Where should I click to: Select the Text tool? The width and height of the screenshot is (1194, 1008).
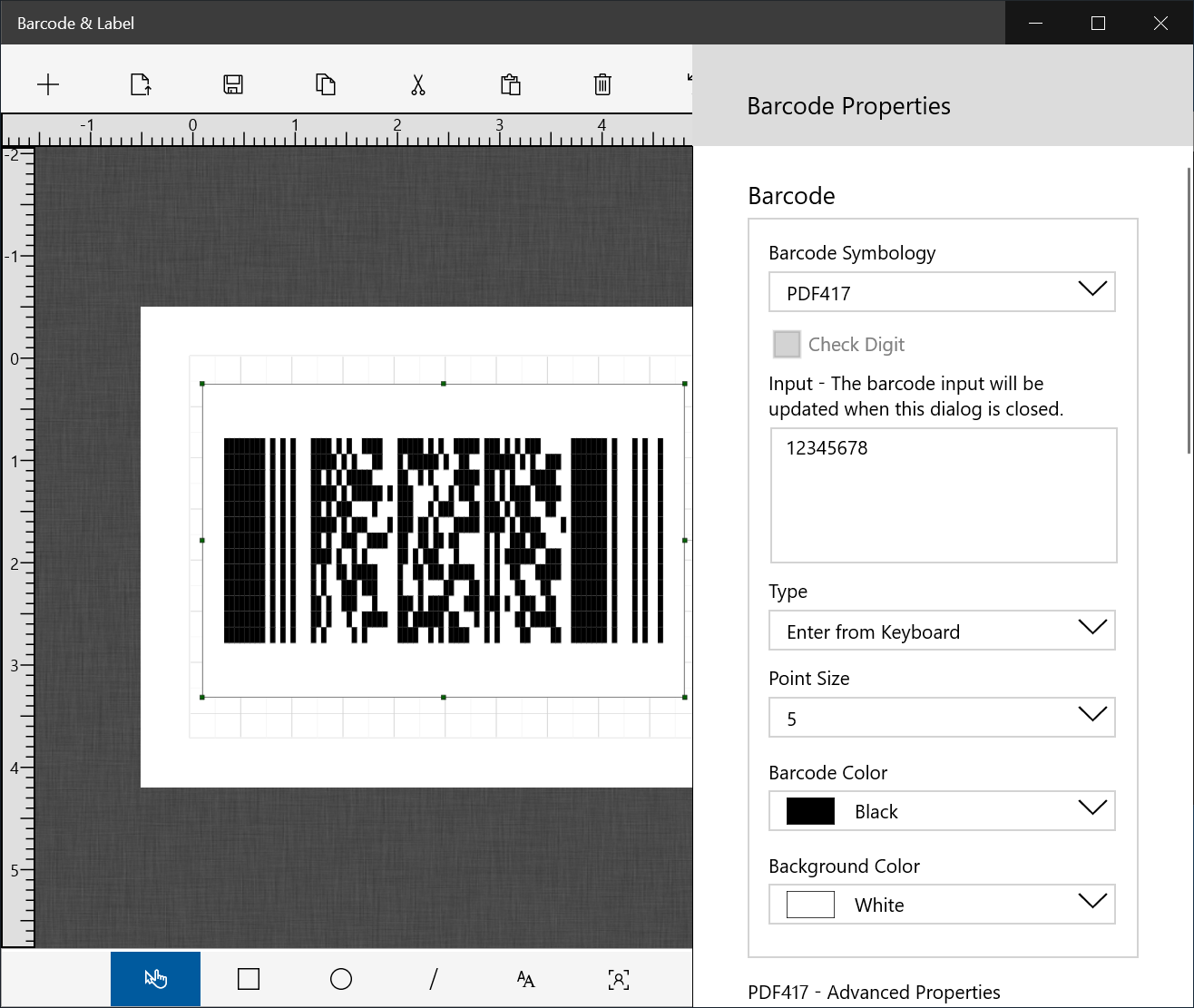tap(525, 979)
